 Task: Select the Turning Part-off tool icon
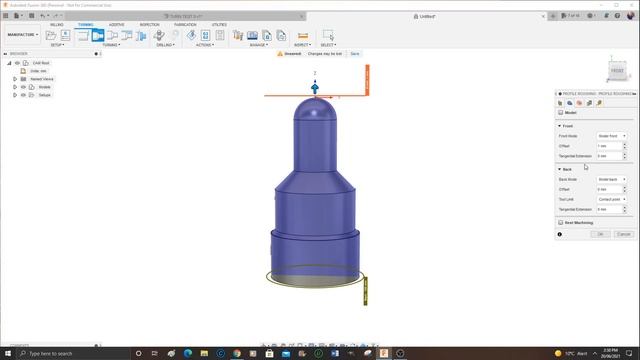pos(141,36)
